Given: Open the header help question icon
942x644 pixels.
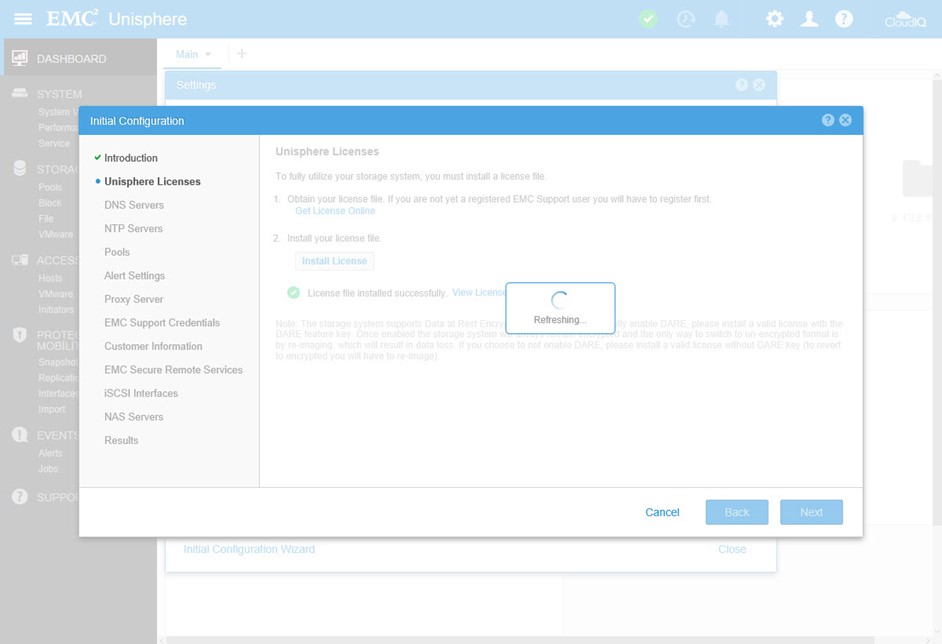Looking at the screenshot, I should click(843, 19).
